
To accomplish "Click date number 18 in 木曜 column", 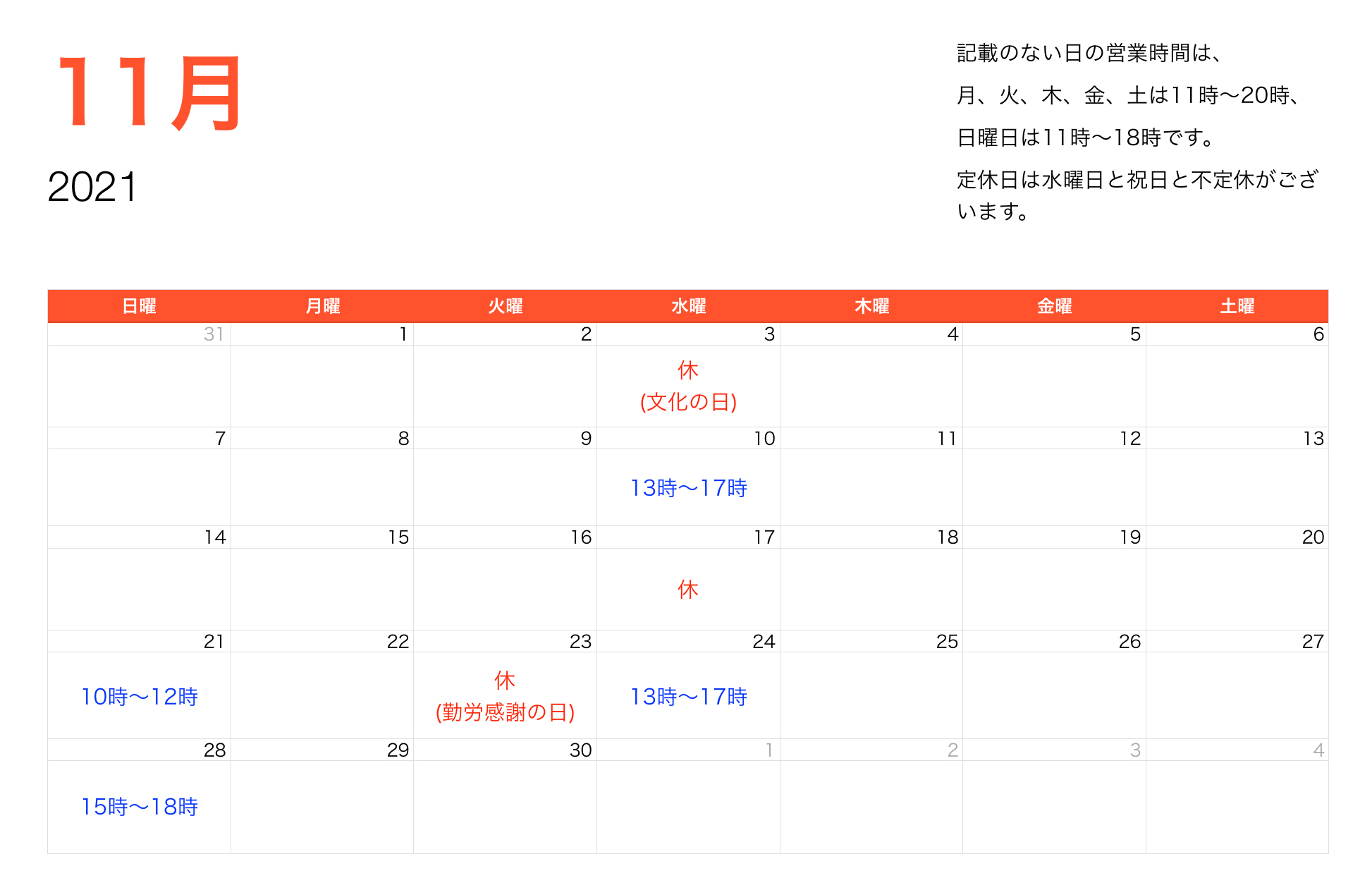I will point(948,537).
